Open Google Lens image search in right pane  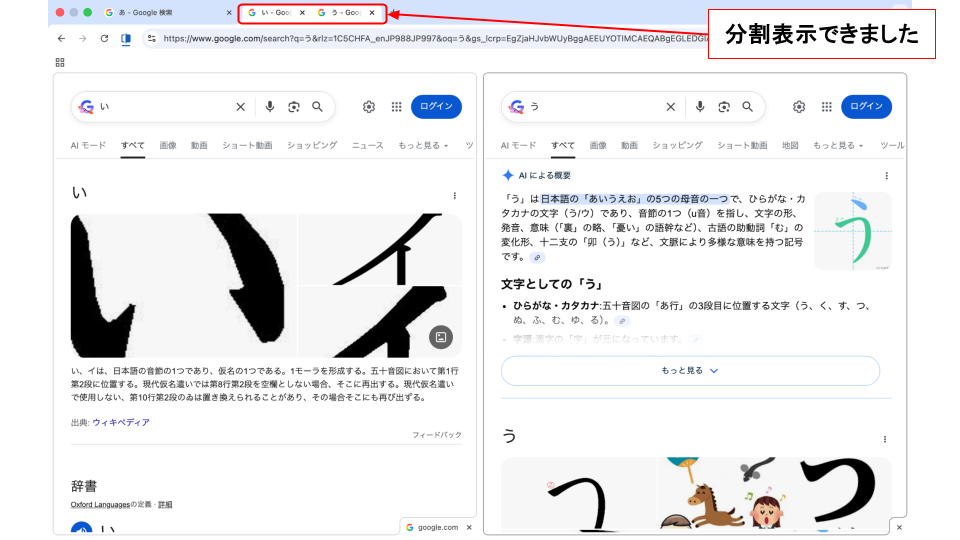pyautogui.click(x=723, y=107)
